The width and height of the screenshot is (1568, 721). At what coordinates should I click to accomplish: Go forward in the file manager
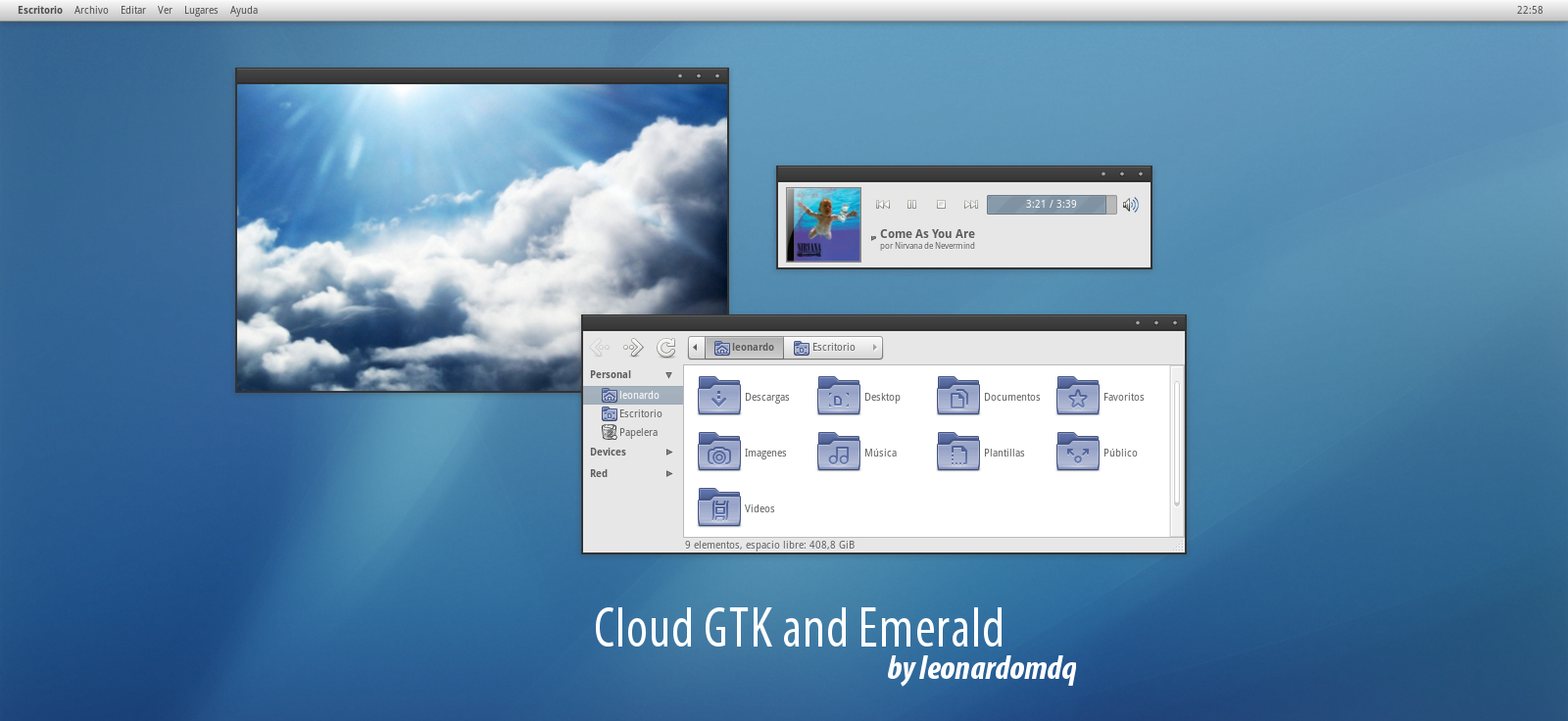633,347
